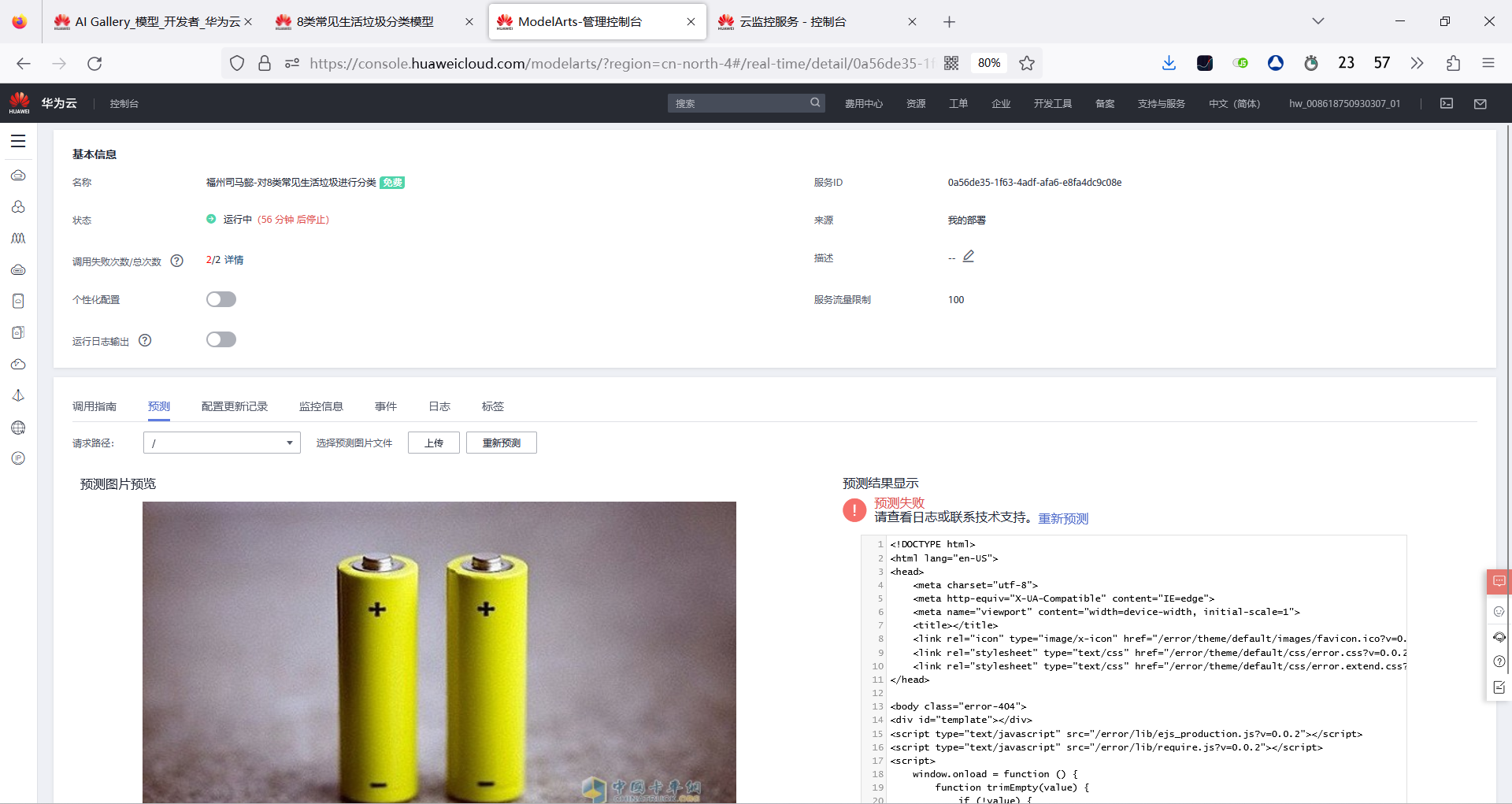Screen dimensions: 1512x804
Task: Open the edit note icon on right edge
Action: point(1499,687)
